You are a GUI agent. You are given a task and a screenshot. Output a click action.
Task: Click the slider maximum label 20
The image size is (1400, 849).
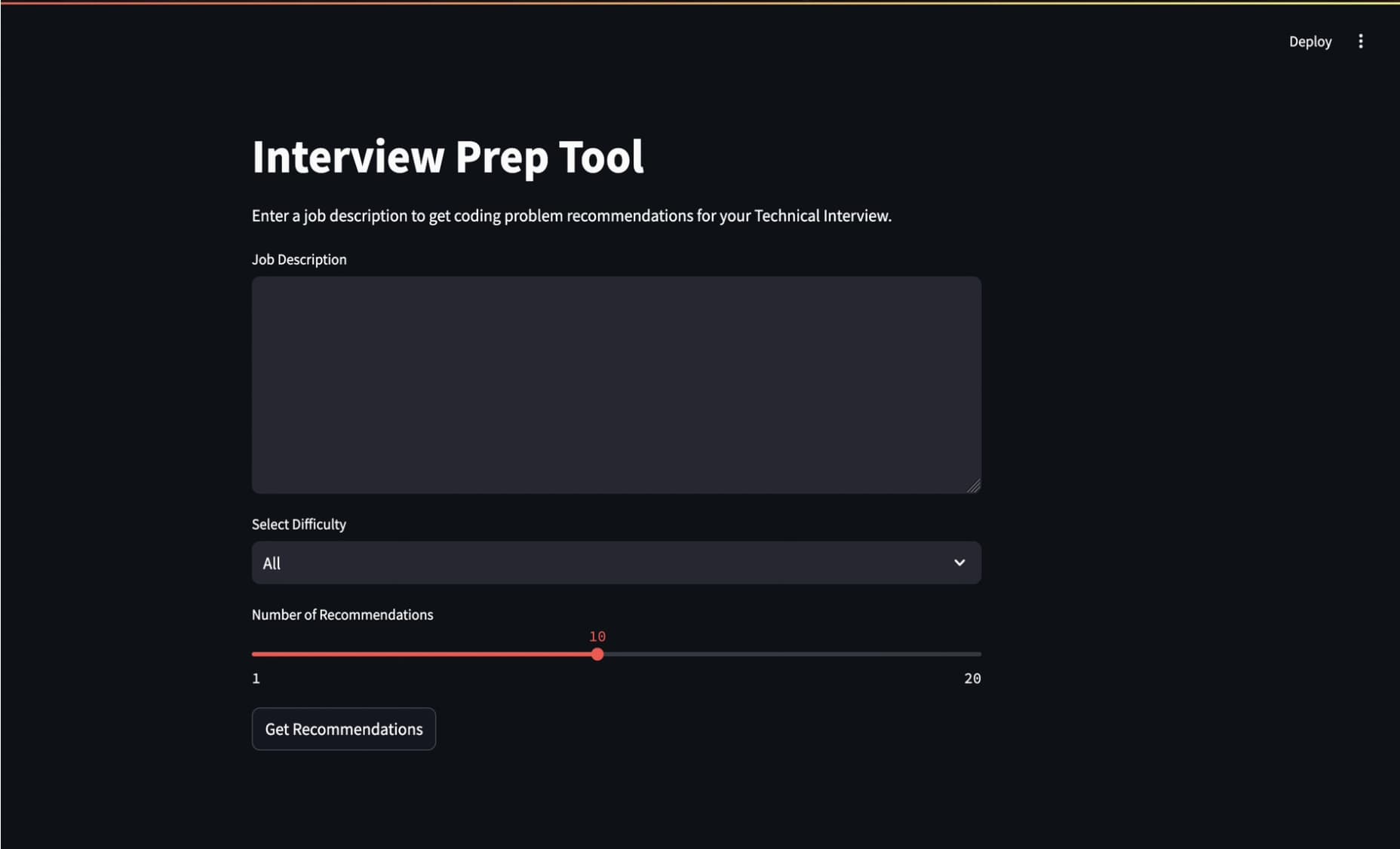pos(972,679)
